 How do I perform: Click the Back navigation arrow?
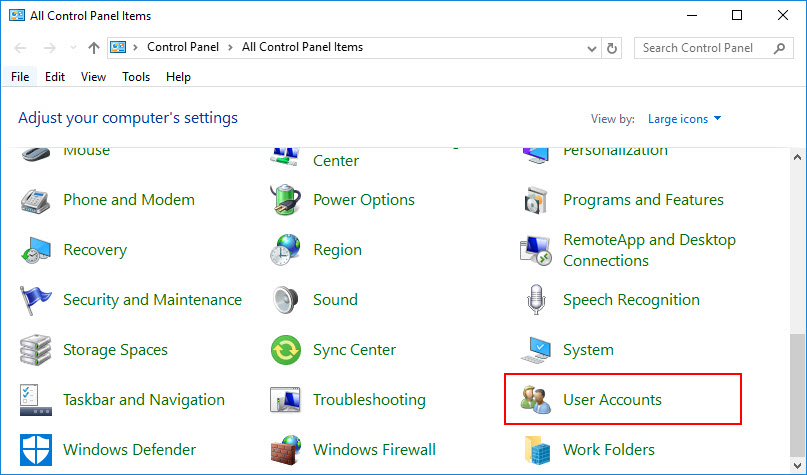20,48
